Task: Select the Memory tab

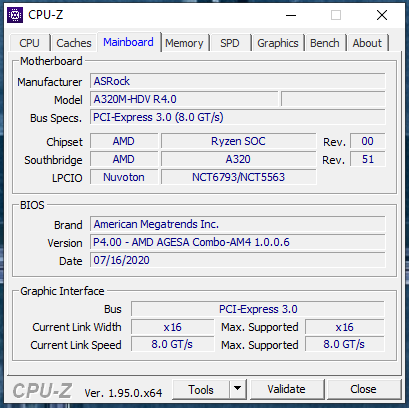Action: pos(184,43)
